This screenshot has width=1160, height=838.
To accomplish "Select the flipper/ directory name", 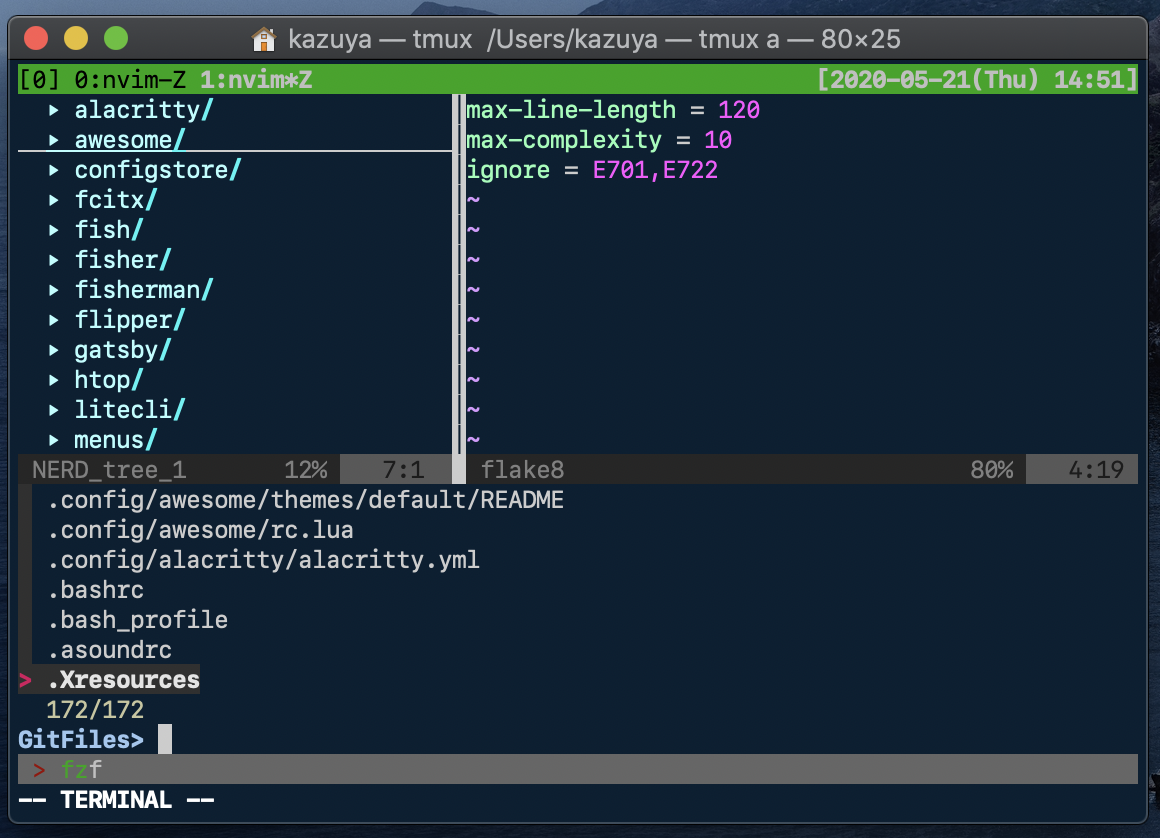I will (129, 320).
